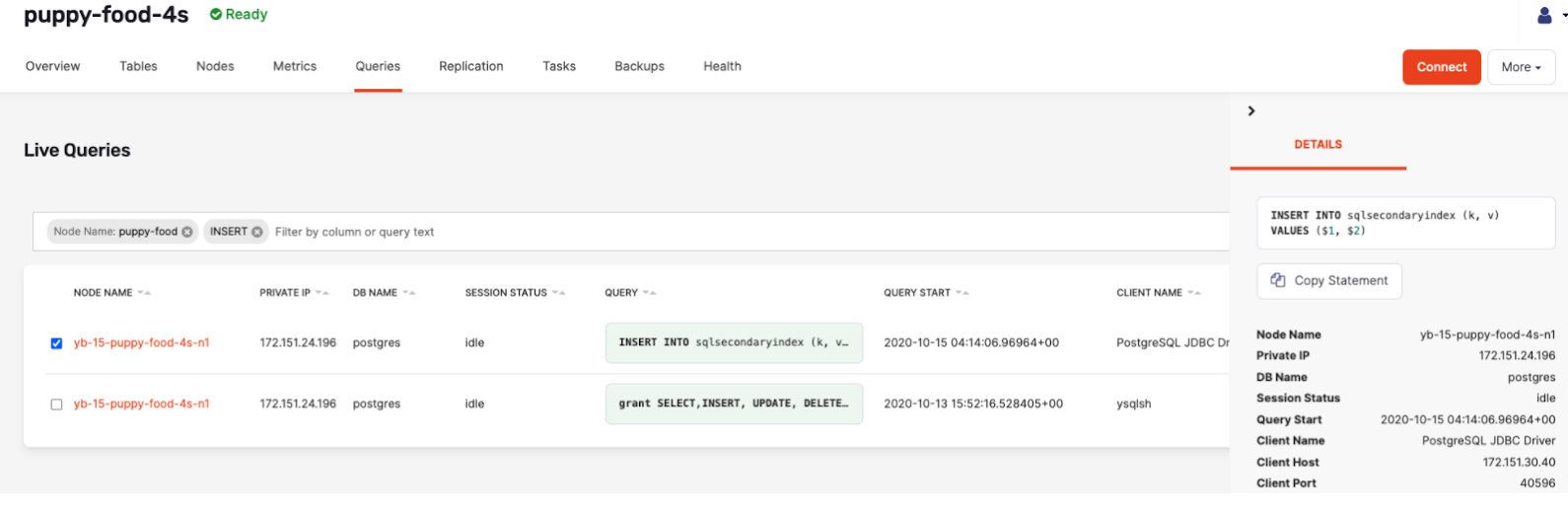Open the Metrics tab
This screenshot has width=1568, height=513.
click(295, 66)
